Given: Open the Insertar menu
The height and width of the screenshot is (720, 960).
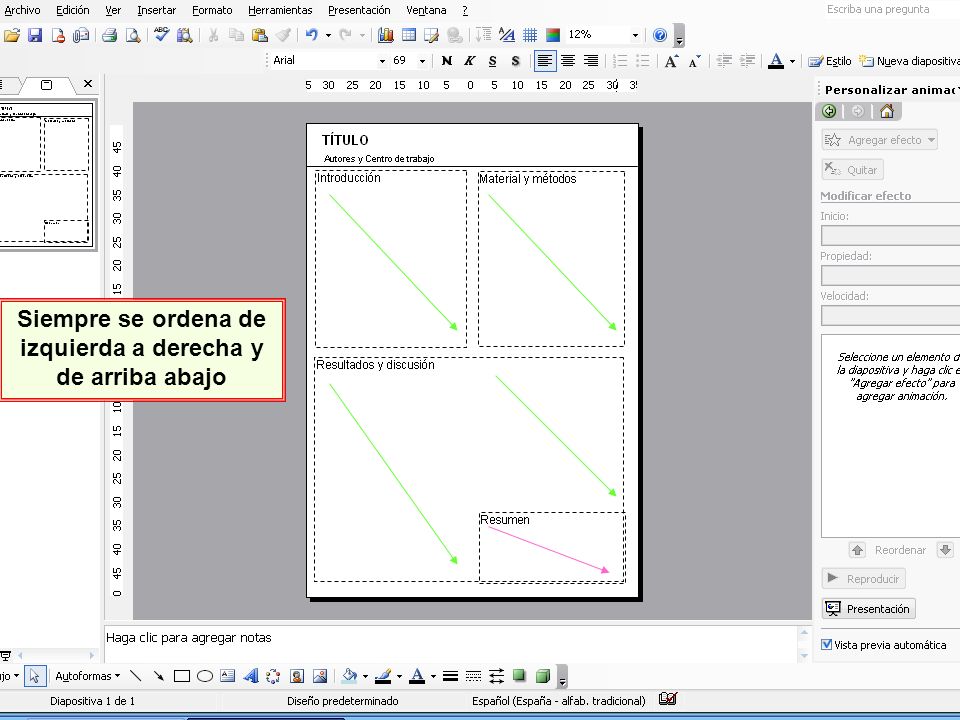Looking at the screenshot, I should click(x=156, y=10).
